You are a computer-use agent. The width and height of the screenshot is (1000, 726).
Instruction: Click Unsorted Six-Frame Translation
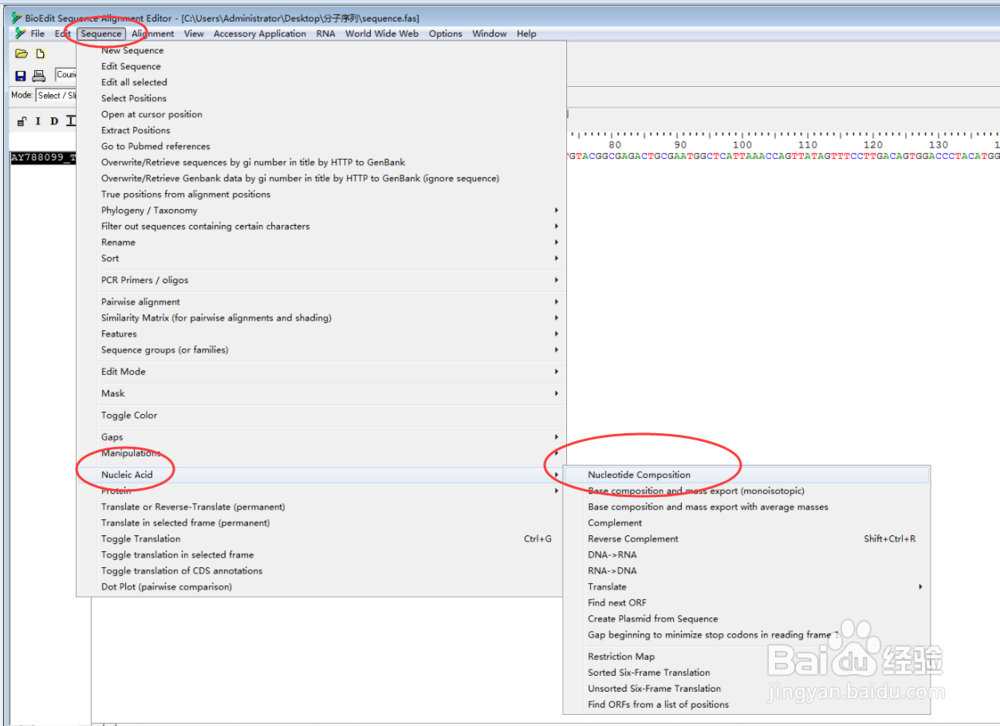747,688
